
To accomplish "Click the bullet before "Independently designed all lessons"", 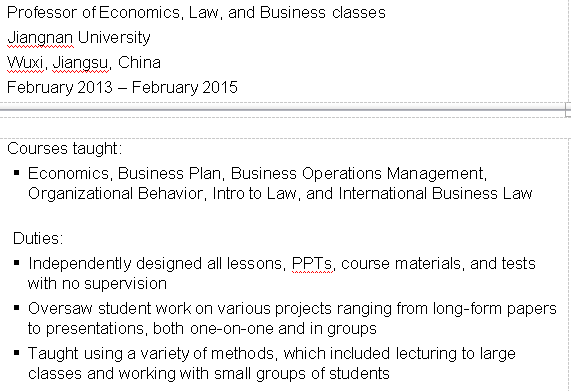I will (16, 263).
